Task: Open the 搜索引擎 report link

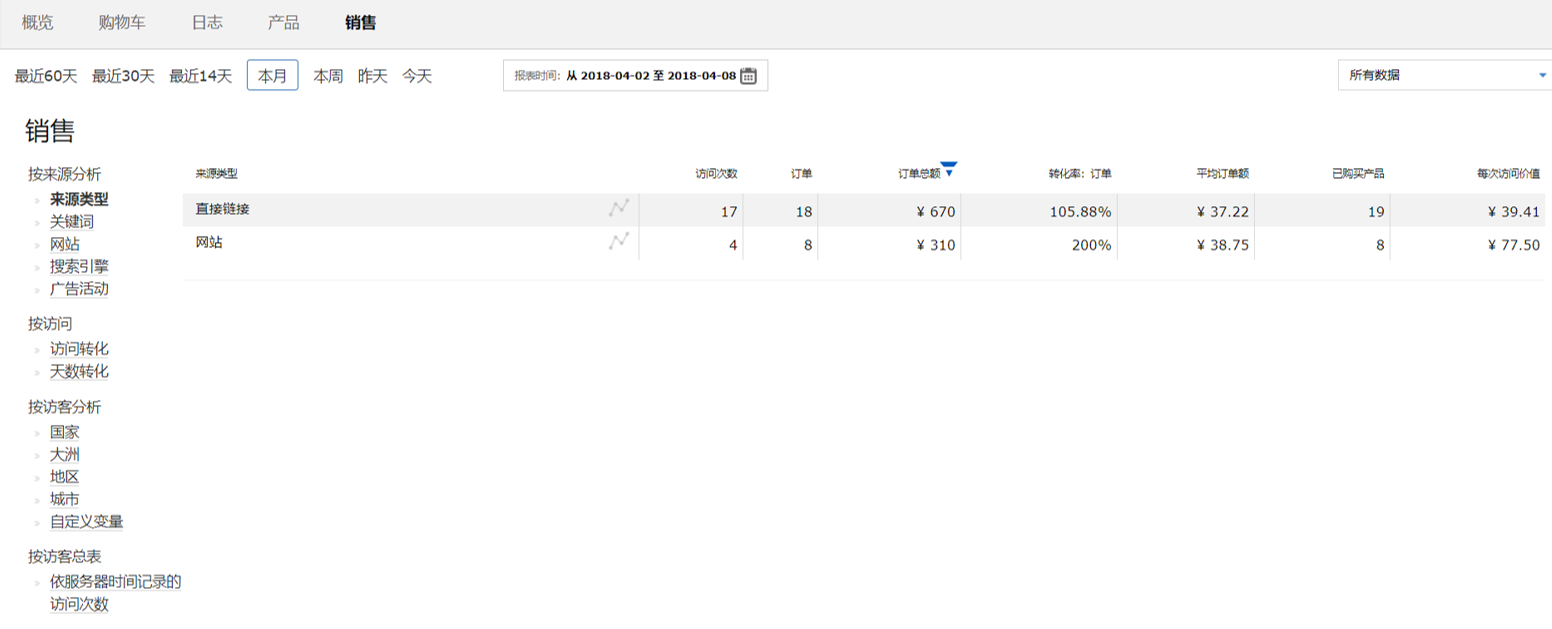Action: [x=79, y=267]
